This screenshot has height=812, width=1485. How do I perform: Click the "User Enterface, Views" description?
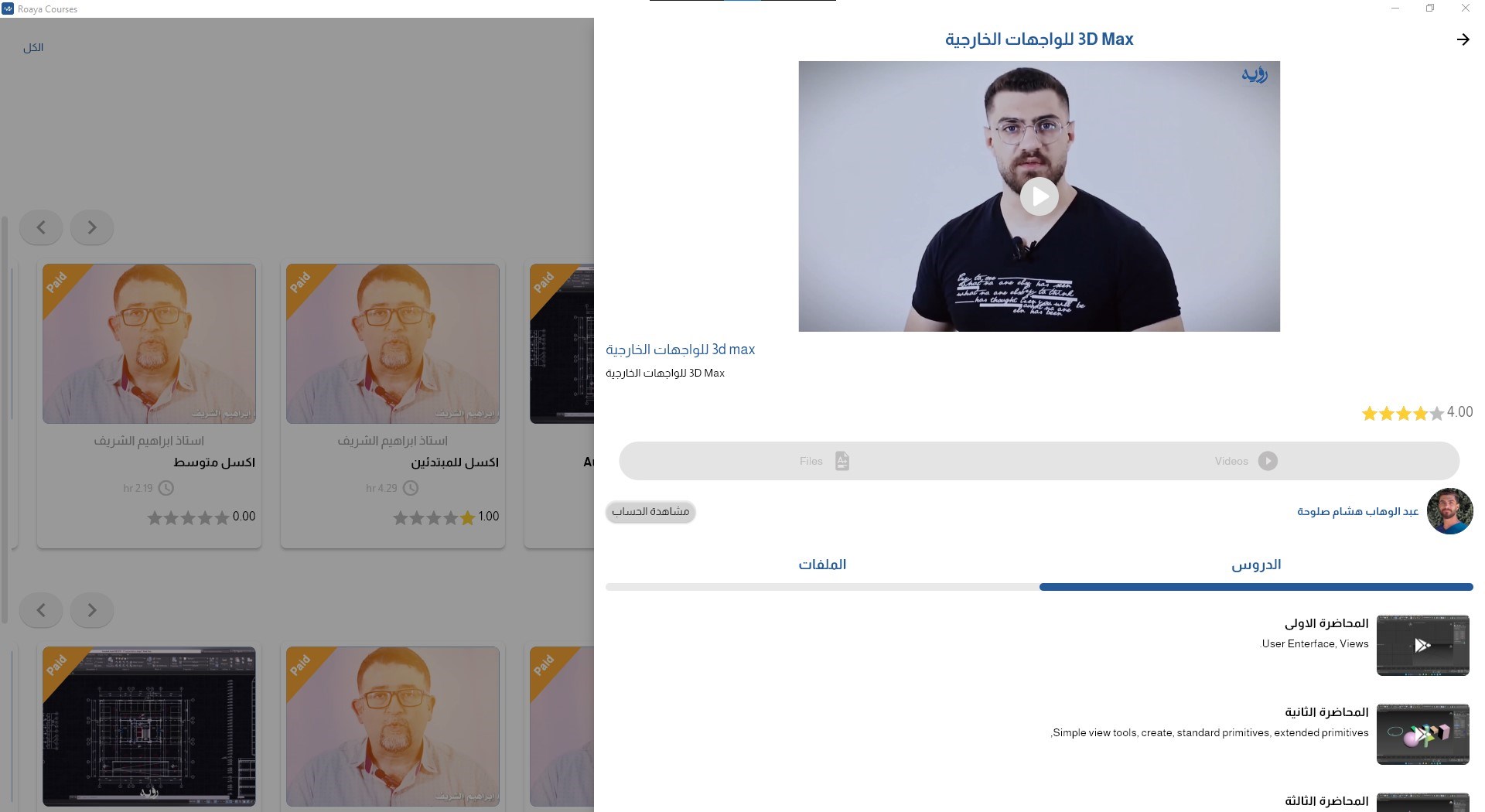coord(1315,643)
